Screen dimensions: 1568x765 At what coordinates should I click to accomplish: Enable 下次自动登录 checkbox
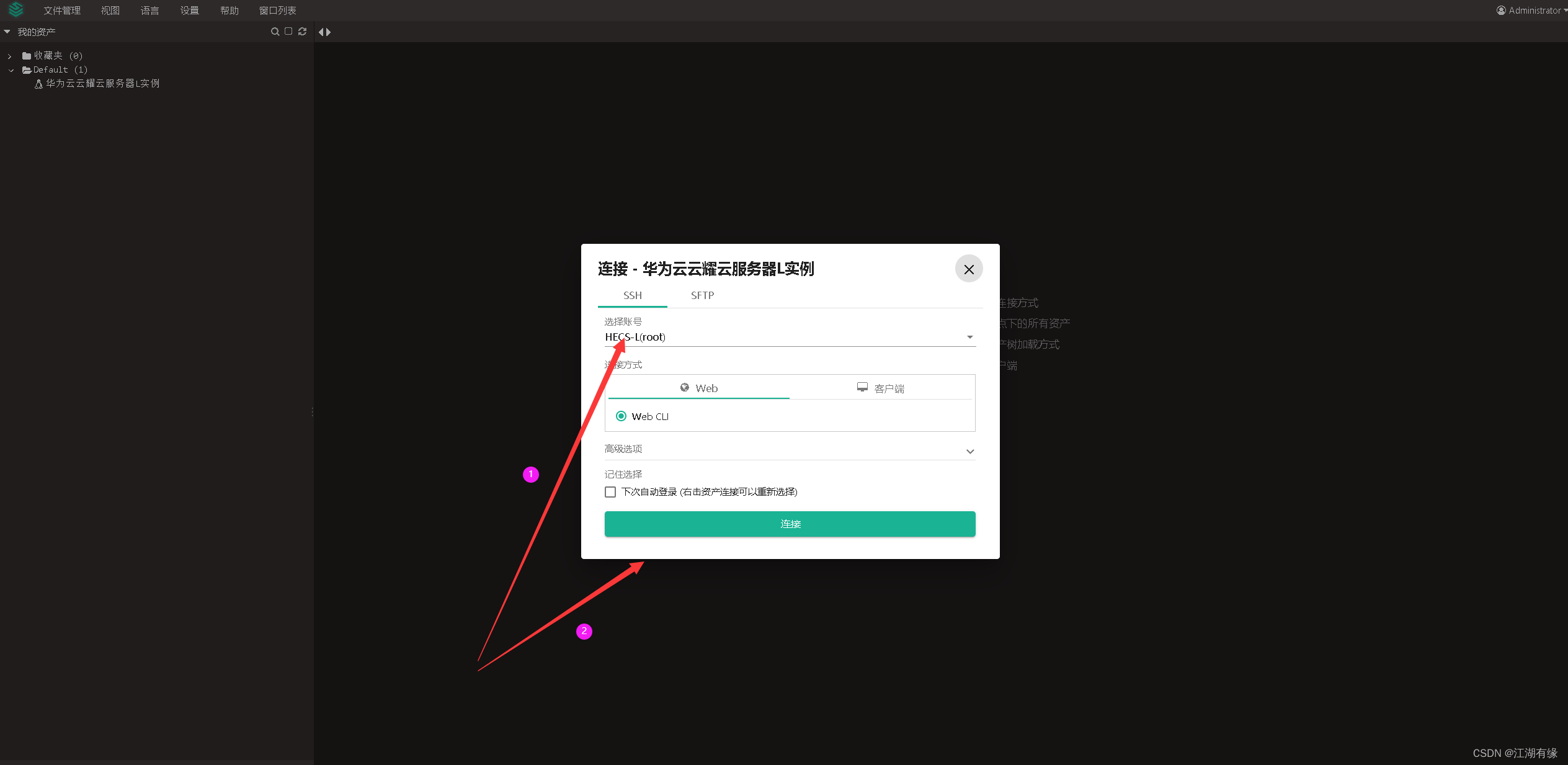610,492
